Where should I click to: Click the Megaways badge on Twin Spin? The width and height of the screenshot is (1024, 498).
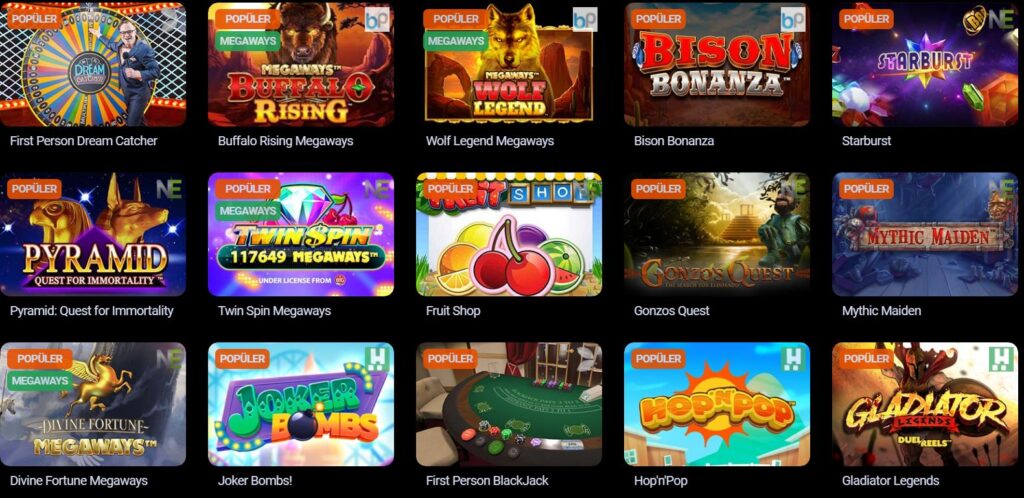click(x=248, y=211)
